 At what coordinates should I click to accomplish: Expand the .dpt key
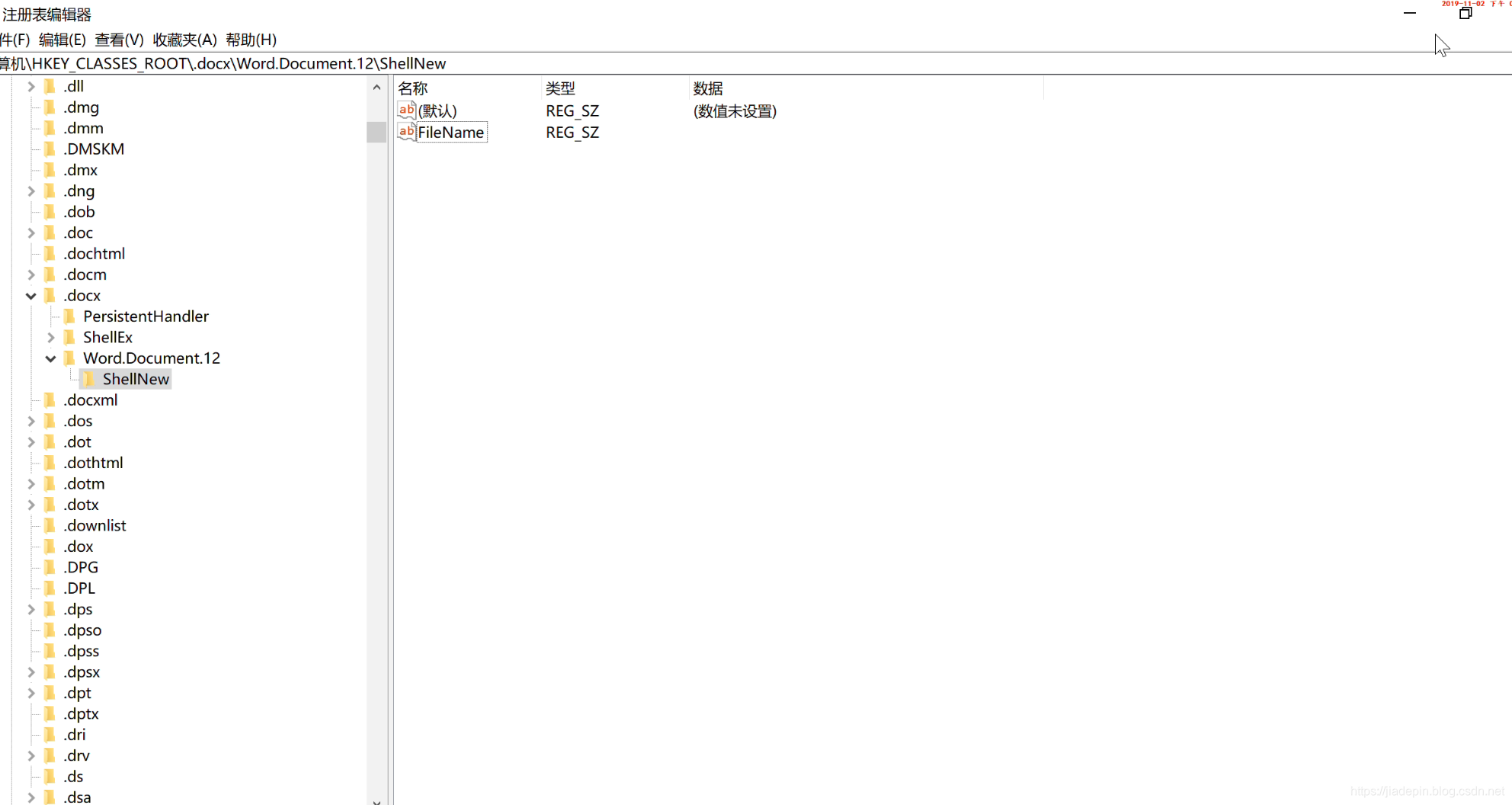[x=31, y=693]
